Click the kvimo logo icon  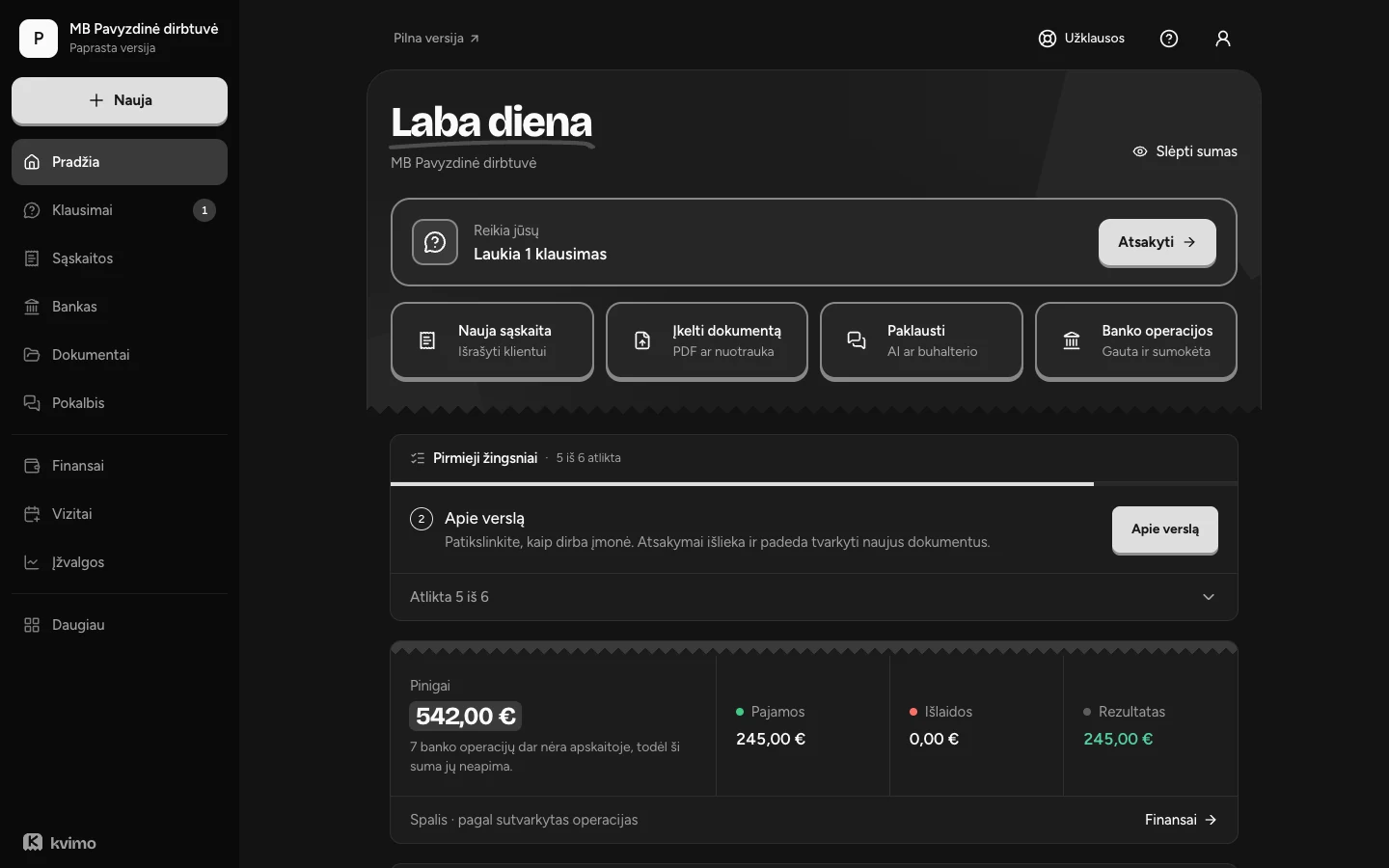tap(33, 842)
